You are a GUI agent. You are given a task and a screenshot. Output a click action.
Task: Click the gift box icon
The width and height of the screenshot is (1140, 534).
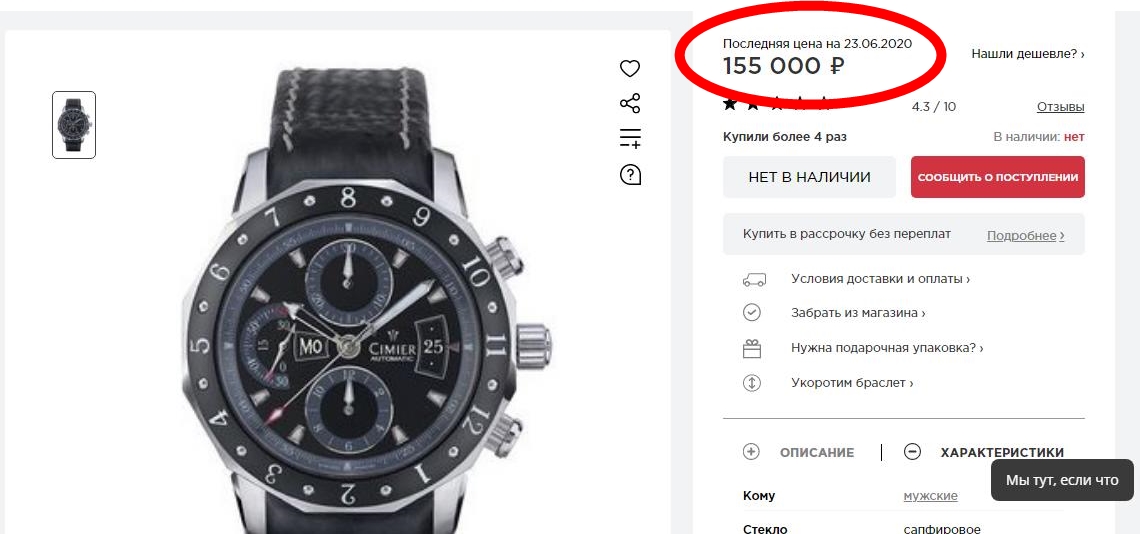[x=753, y=348]
